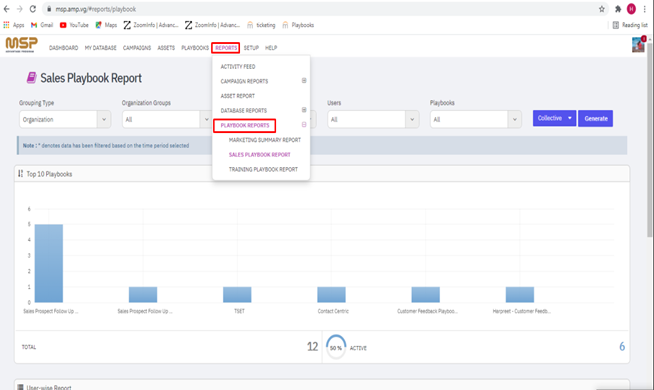Open first ZoomInfo bookmark

point(151,25)
